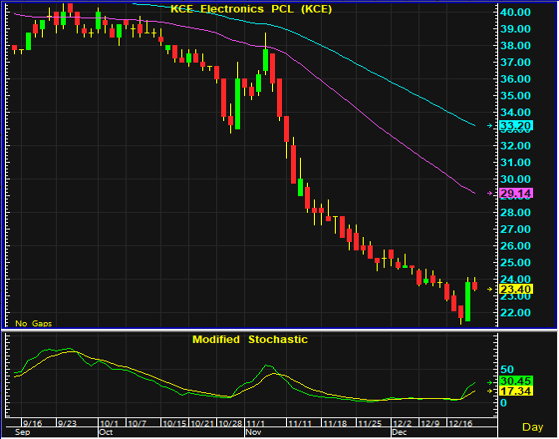The height and width of the screenshot is (439, 559).
Task: Click the Dec month label
Action: (x=400, y=432)
